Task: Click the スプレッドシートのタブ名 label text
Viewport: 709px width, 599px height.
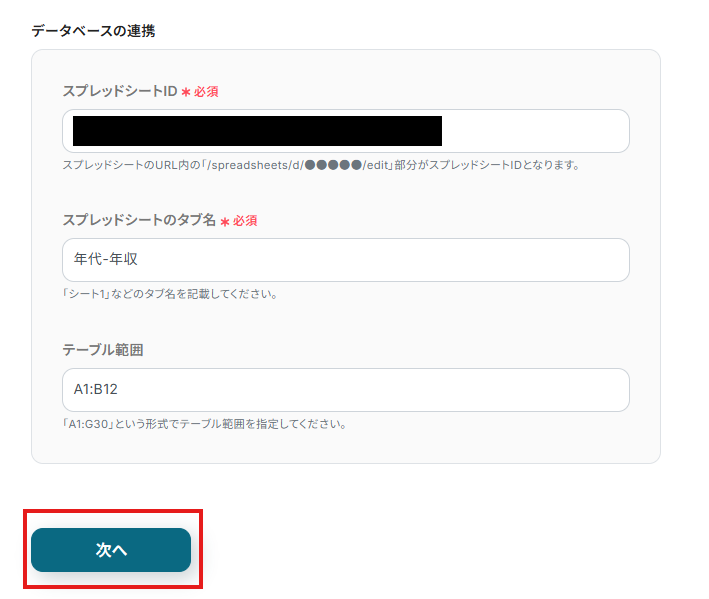Action: [139, 220]
